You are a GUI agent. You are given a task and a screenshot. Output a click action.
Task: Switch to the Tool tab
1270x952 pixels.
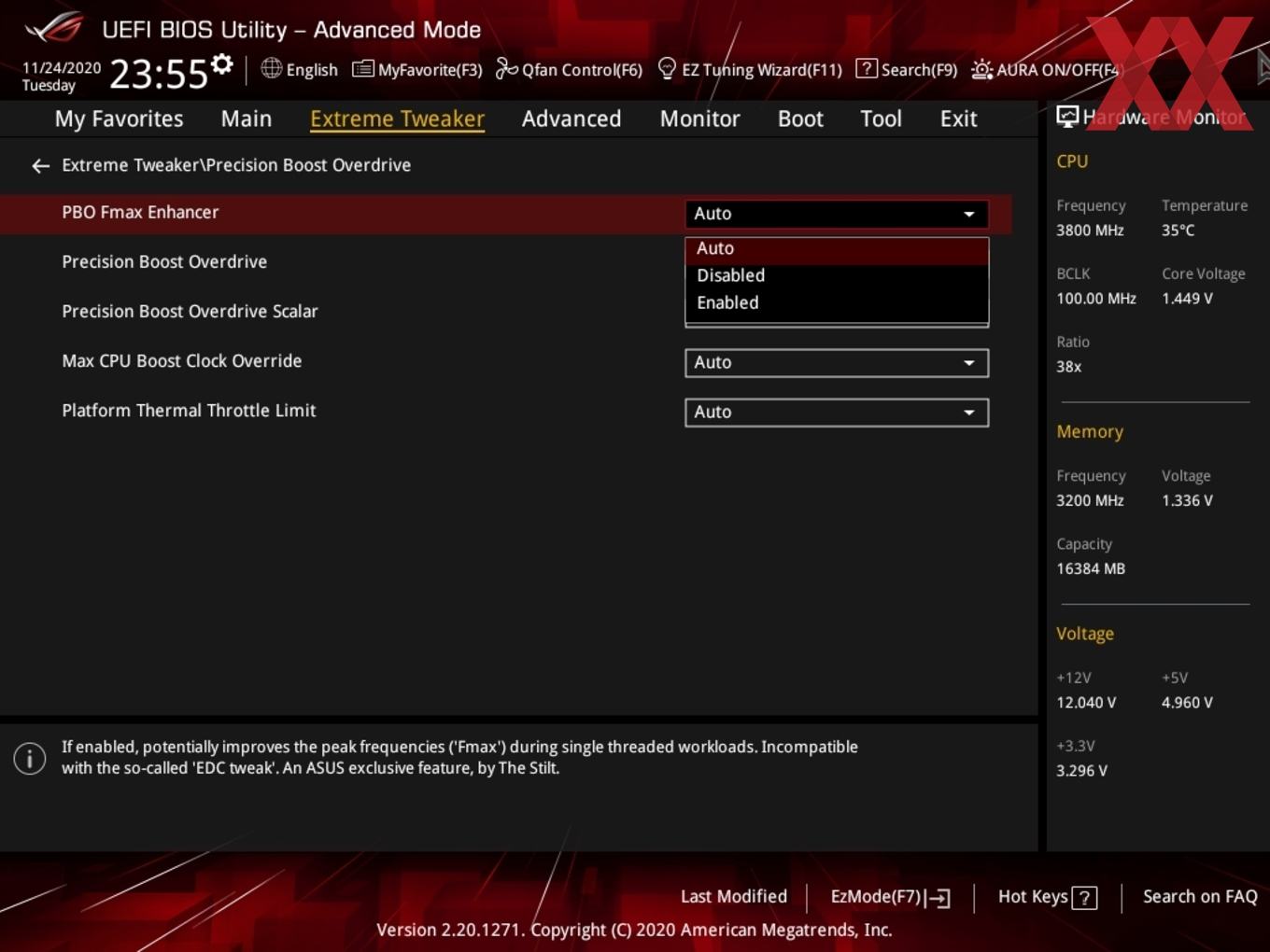click(881, 119)
